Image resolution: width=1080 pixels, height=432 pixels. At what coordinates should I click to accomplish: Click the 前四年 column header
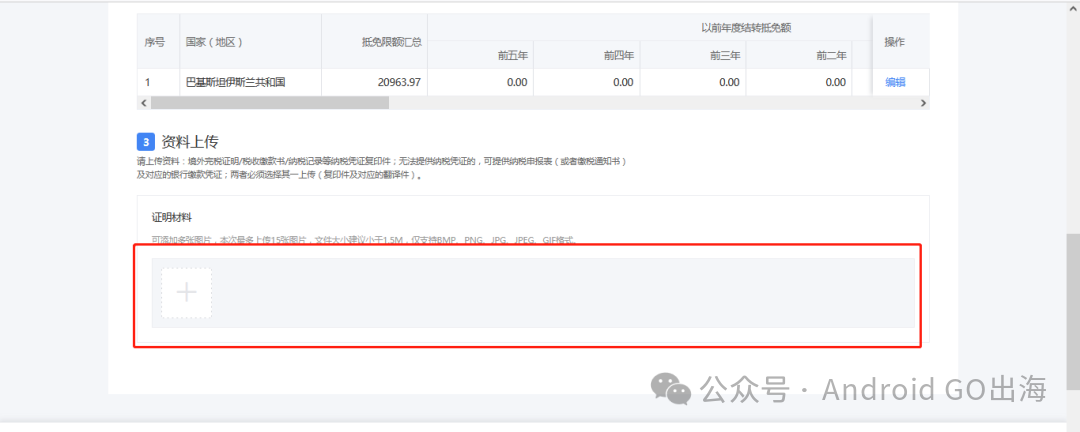click(586, 55)
